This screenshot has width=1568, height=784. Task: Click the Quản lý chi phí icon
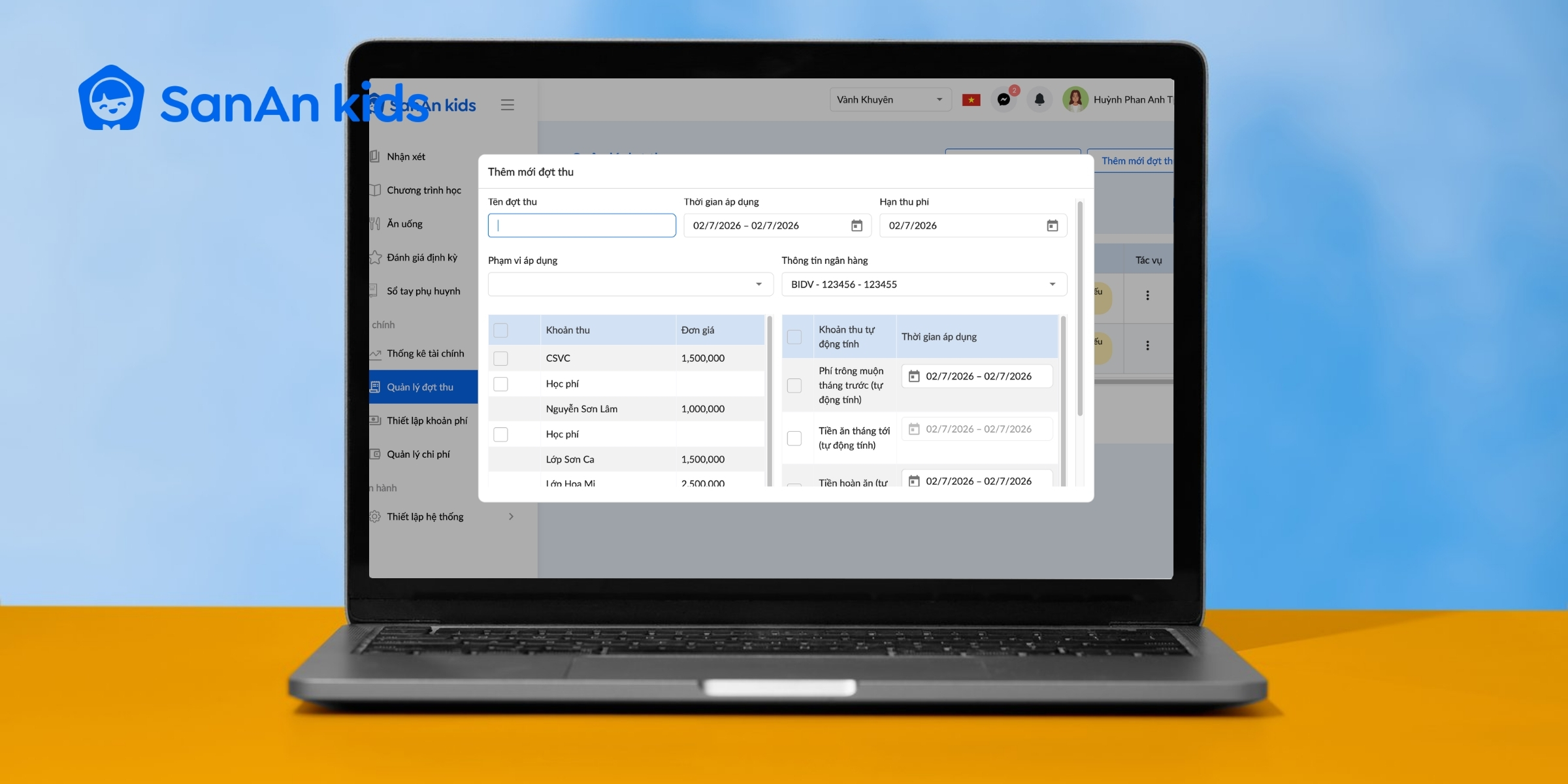pyautogui.click(x=375, y=454)
